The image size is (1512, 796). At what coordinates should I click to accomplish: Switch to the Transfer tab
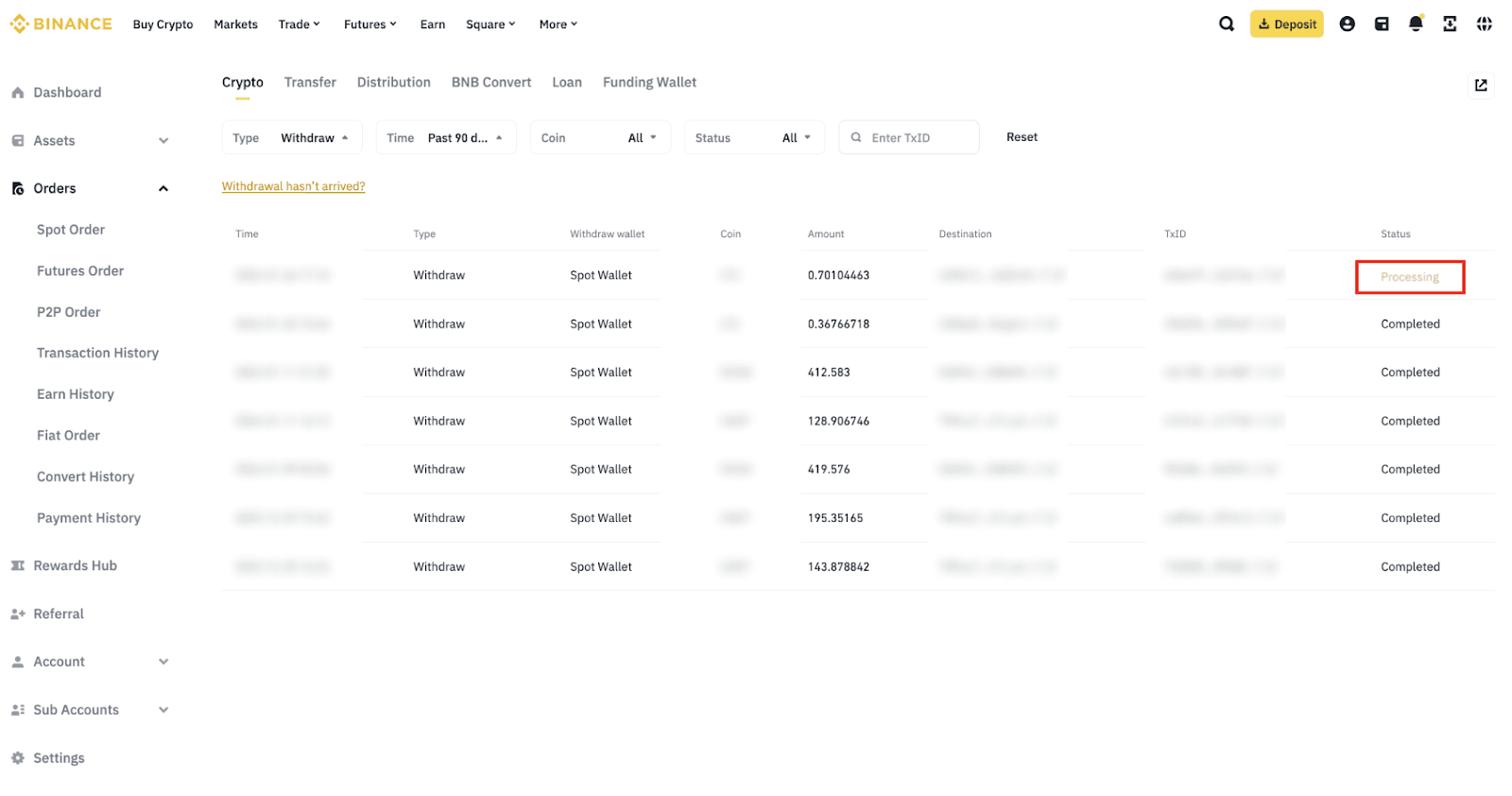click(x=310, y=83)
